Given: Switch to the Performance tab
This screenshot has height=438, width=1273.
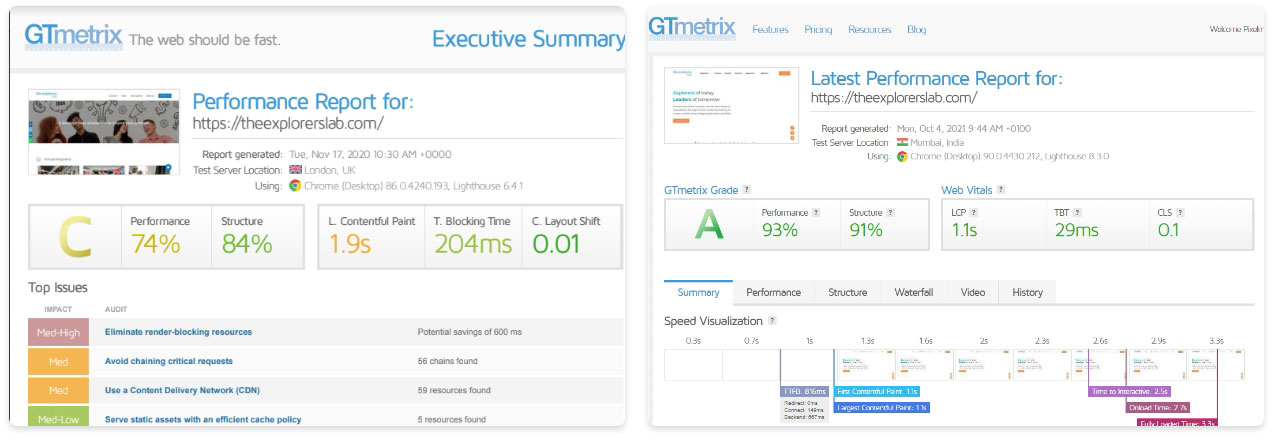Looking at the screenshot, I should point(773,292).
